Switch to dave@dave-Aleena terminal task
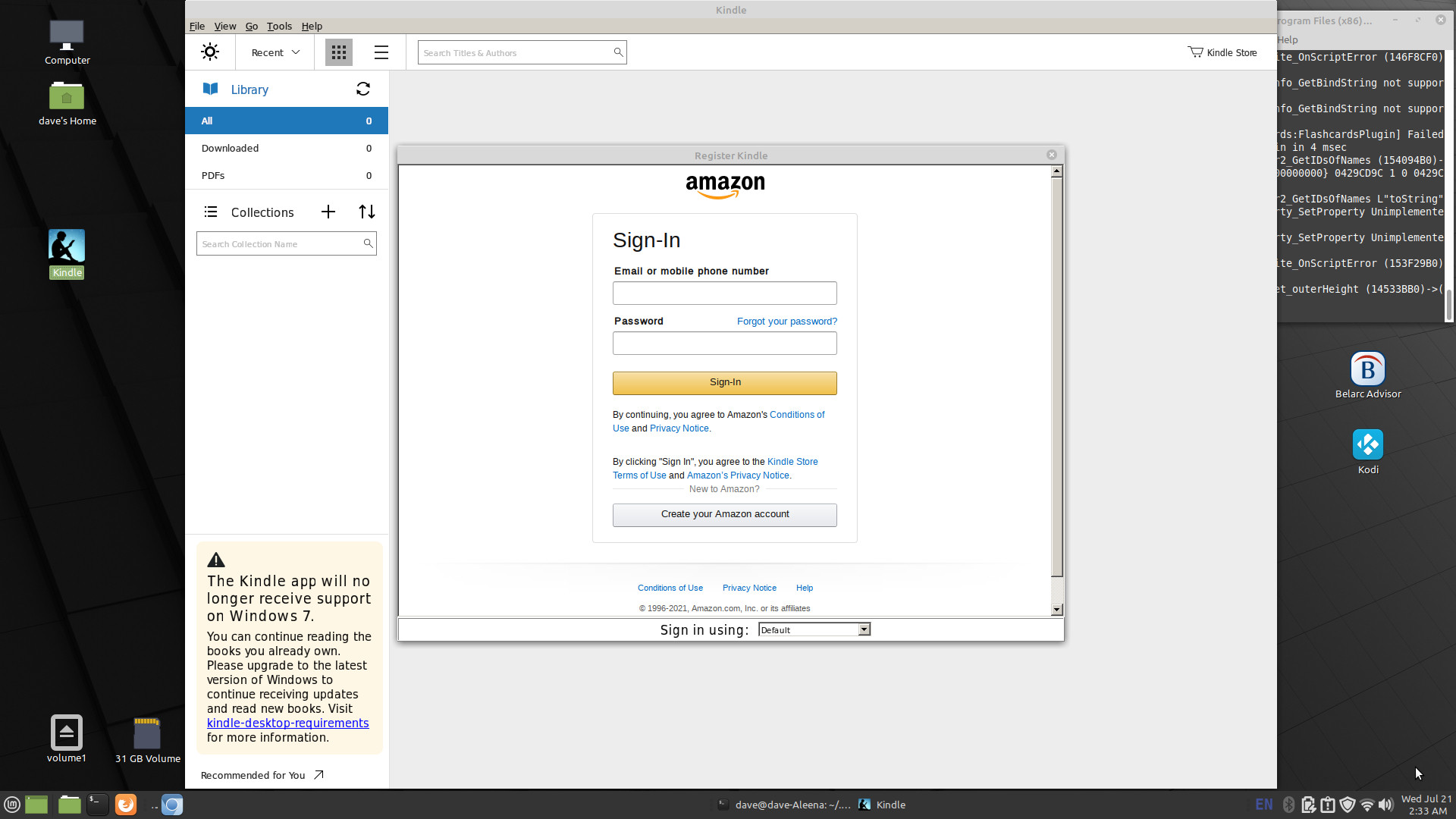This screenshot has width=1456, height=819. click(x=784, y=805)
